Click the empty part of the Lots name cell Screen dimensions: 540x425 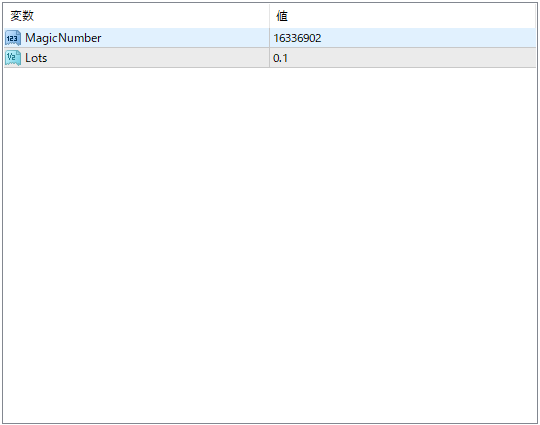click(x=158, y=58)
